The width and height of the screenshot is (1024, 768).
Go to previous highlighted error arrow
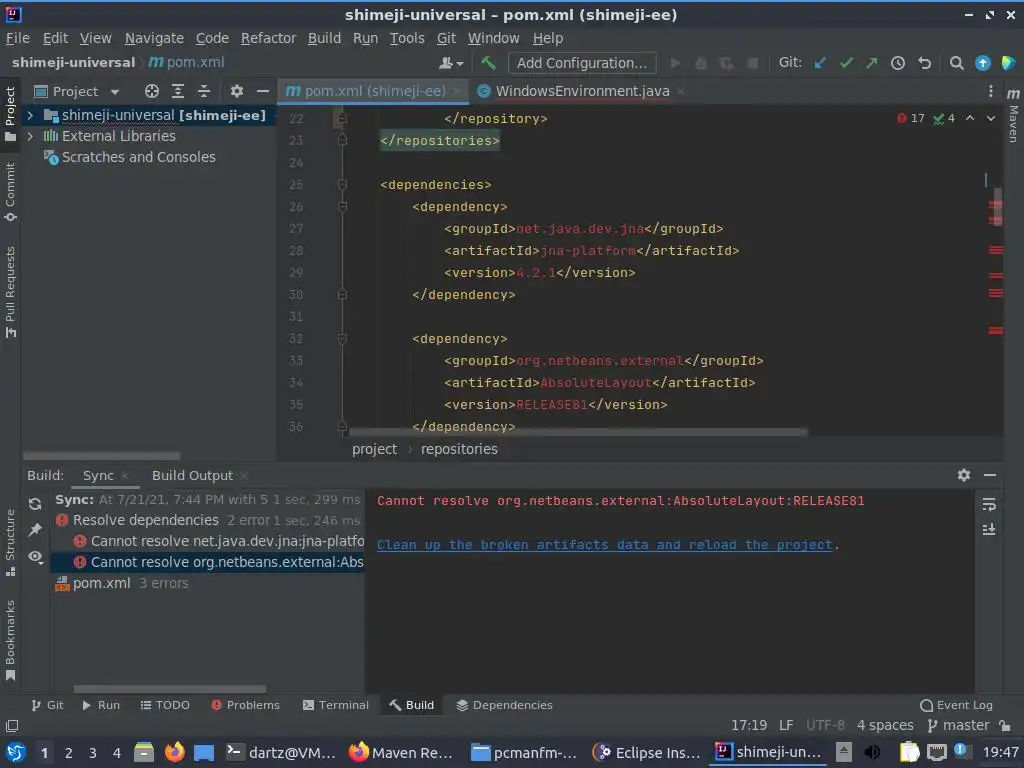[970, 118]
